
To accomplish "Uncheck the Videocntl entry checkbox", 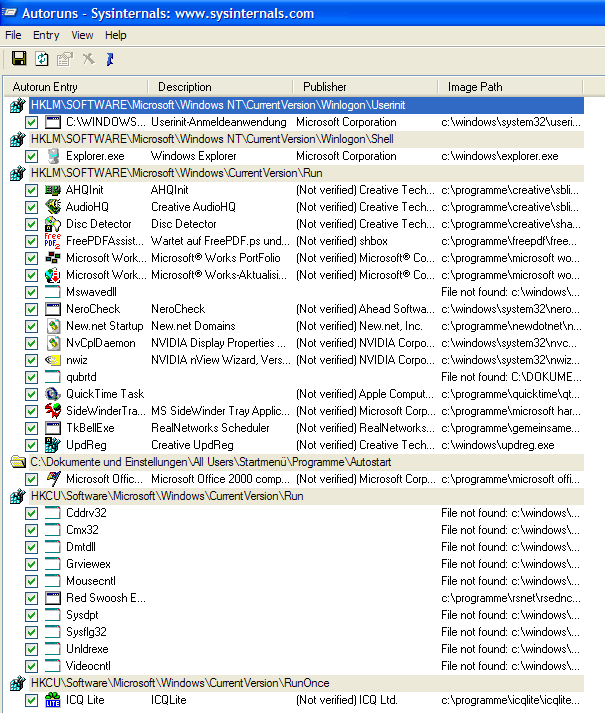I will [x=31, y=666].
